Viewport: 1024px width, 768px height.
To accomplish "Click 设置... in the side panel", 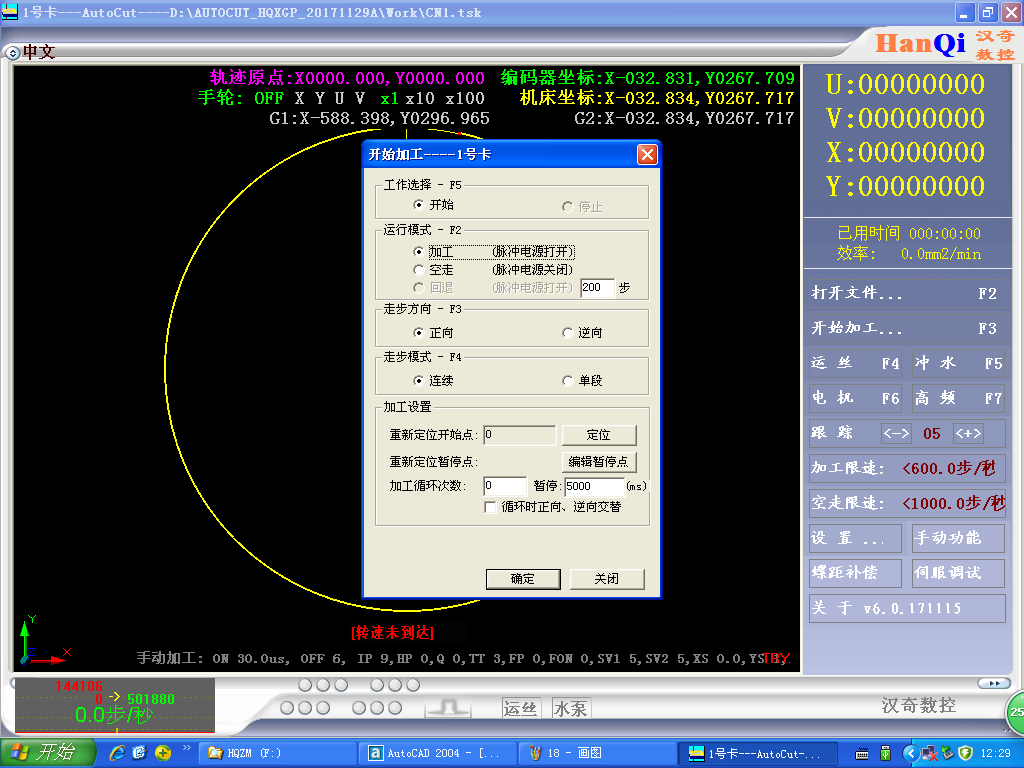I will pyautogui.click(x=855, y=538).
